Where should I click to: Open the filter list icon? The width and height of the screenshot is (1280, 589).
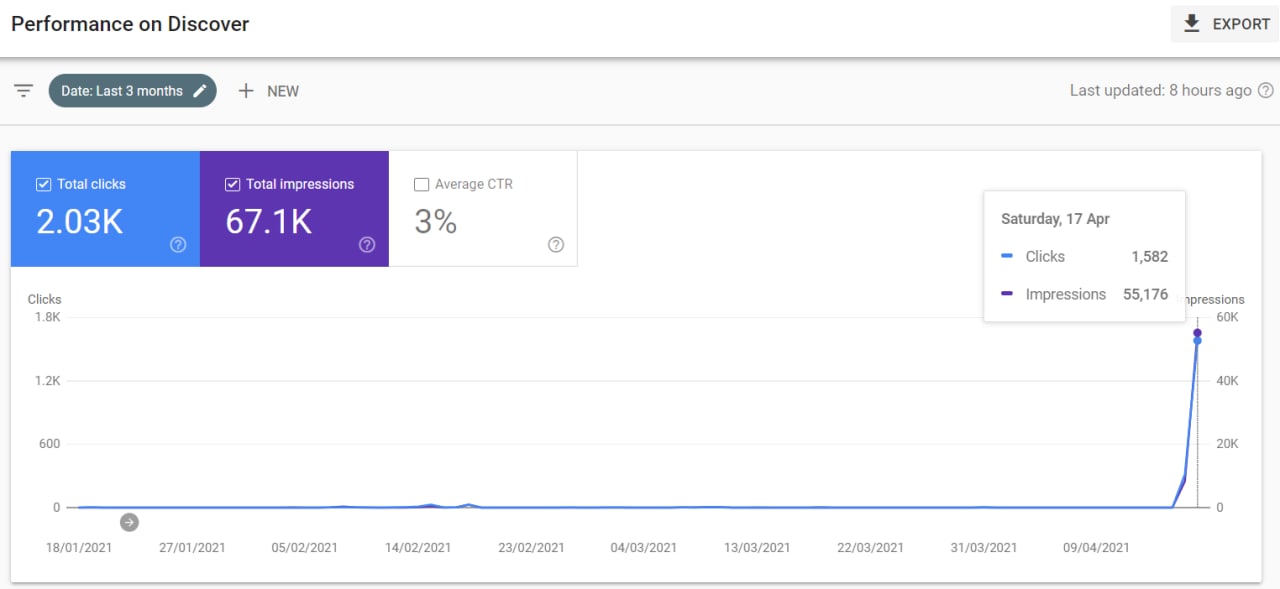tap(24, 91)
